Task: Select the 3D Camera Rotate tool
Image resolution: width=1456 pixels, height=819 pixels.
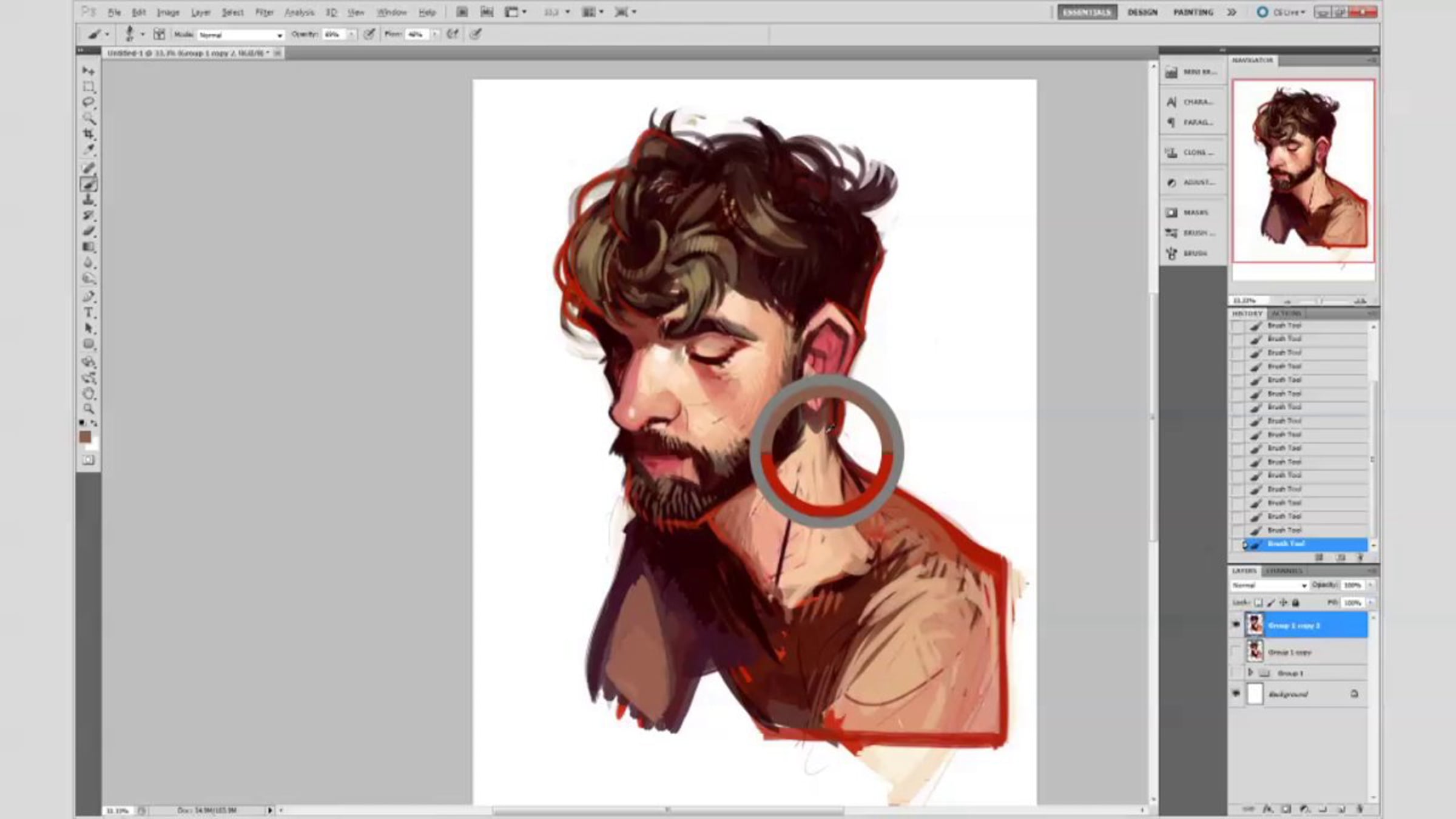Action: pos(89,378)
